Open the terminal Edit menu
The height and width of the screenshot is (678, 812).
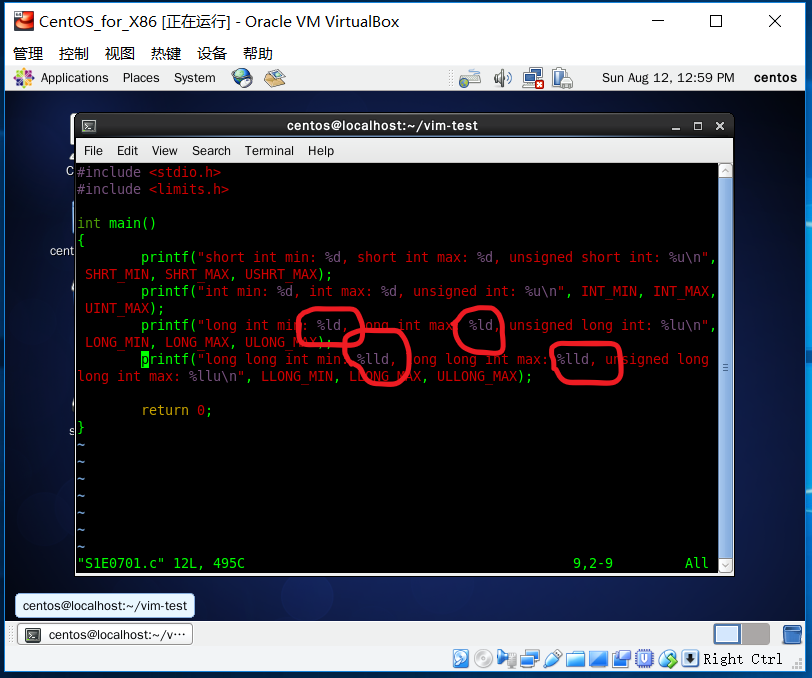[x=127, y=151]
